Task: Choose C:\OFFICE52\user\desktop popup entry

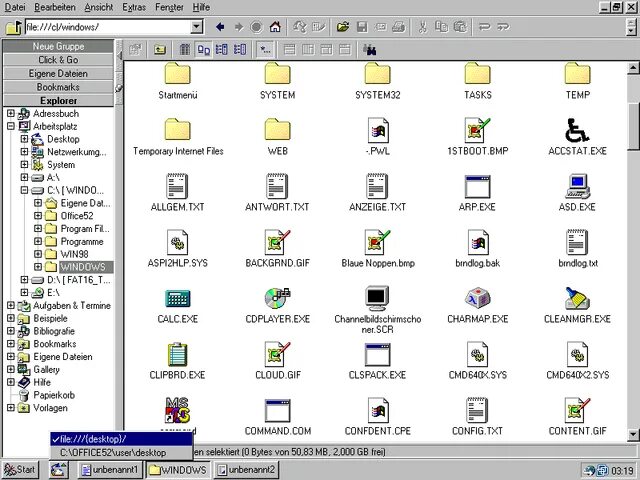Action: click(x=121, y=453)
